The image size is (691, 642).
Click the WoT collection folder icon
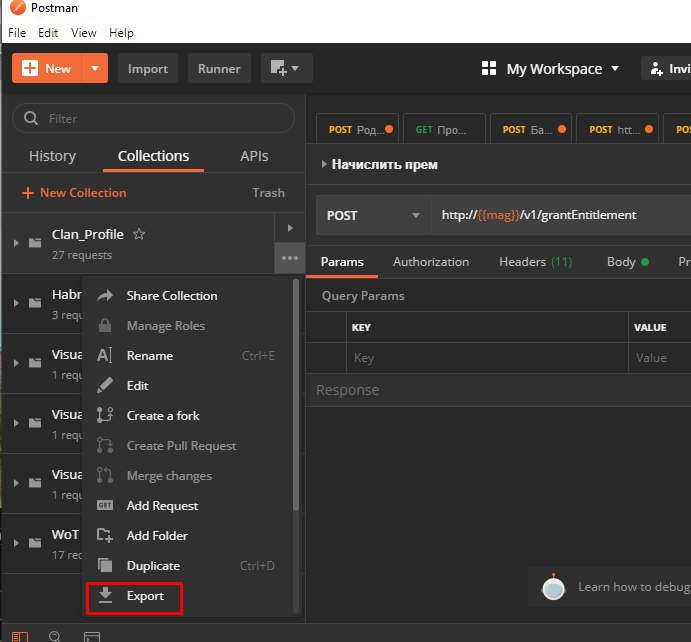pos(35,543)
